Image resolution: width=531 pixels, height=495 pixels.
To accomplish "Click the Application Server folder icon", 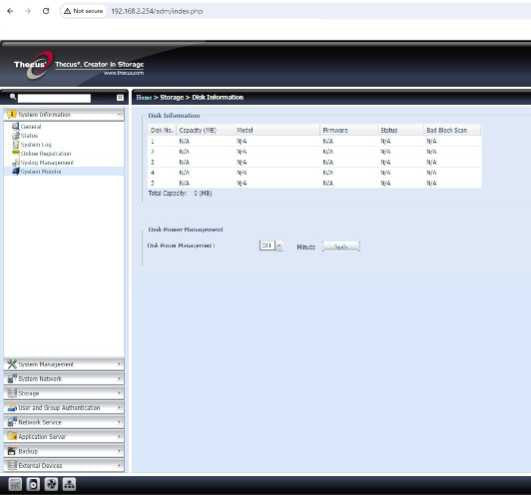I will pos(12,436).
